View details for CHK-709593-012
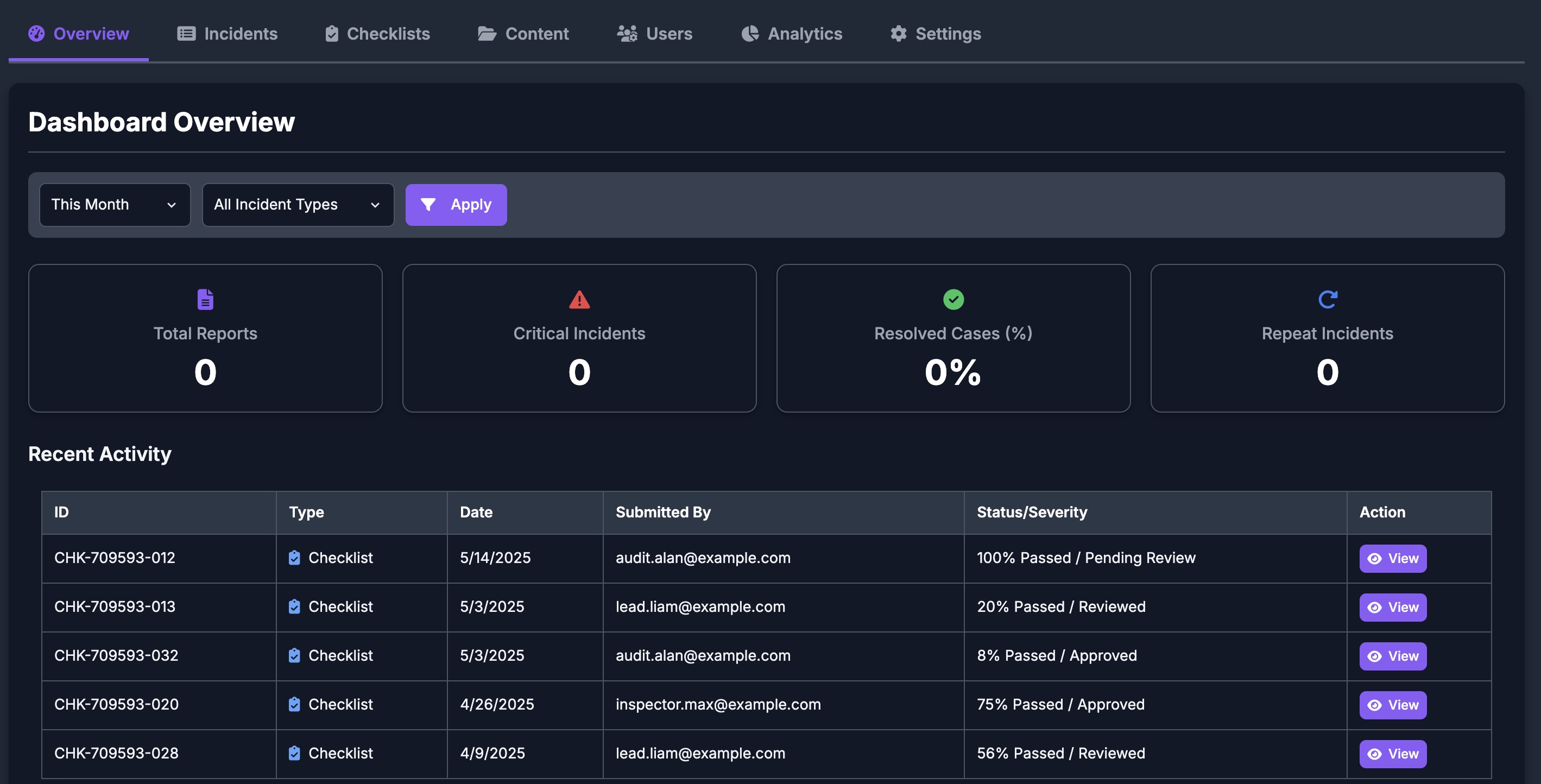The height and width of the screenshot is (784, 1541). tap(1392, 558)
